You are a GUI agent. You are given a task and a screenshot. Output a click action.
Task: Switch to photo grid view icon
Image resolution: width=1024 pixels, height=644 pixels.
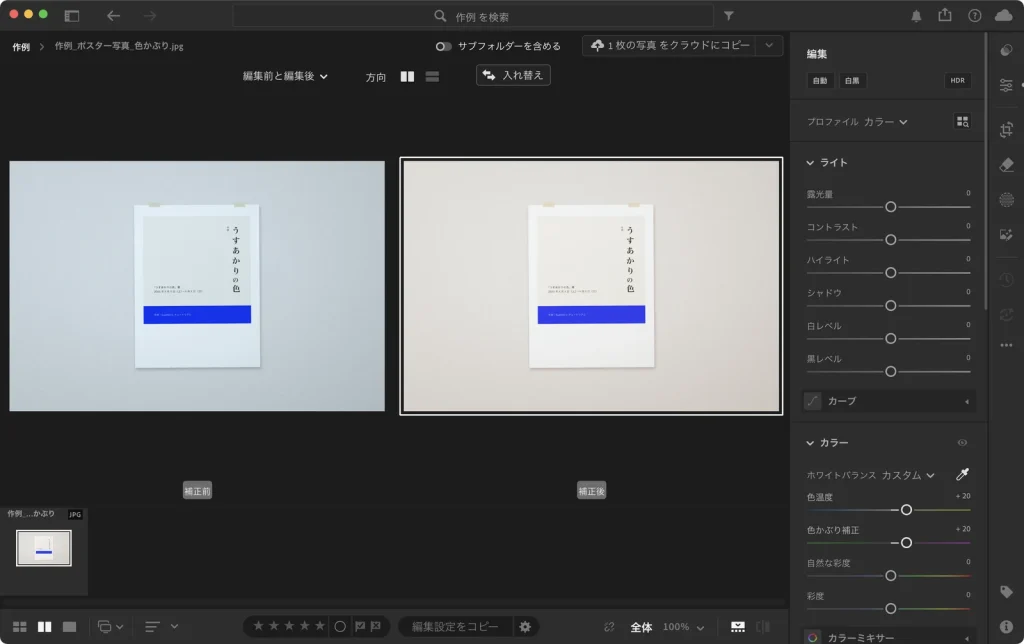pos(20,627)
